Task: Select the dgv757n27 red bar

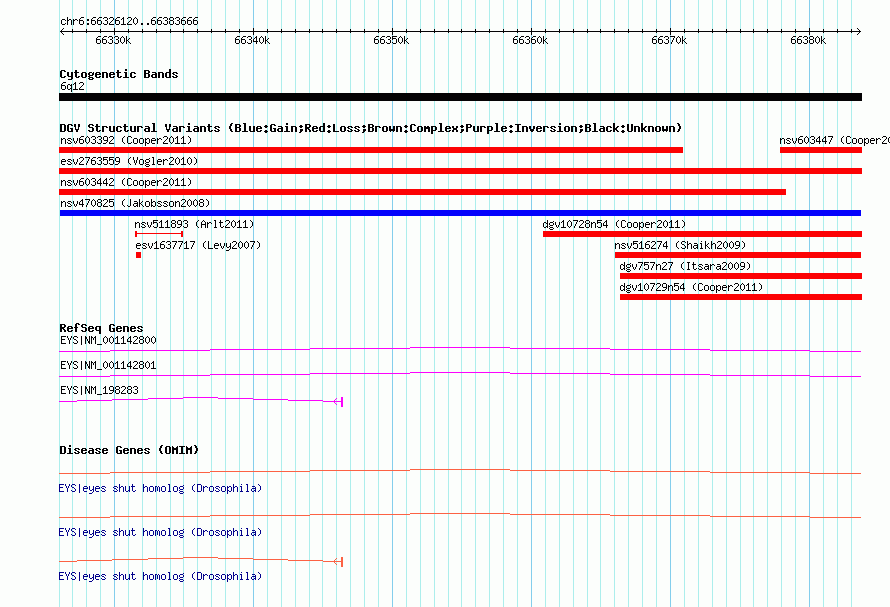Action: 741,276
